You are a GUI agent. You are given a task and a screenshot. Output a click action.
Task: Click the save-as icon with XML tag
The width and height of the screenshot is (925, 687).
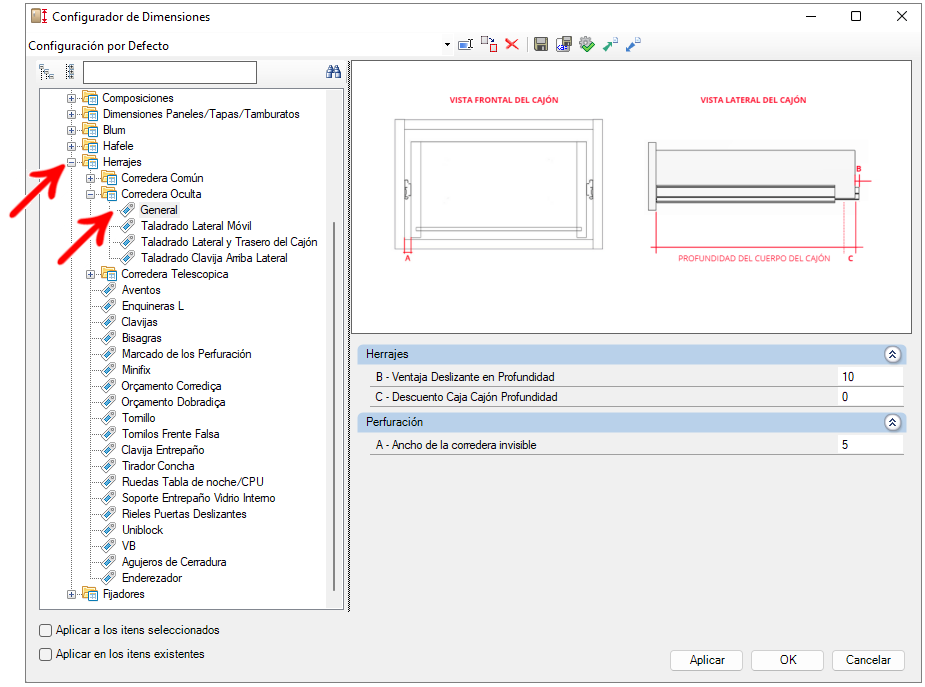tap(563, 44)
